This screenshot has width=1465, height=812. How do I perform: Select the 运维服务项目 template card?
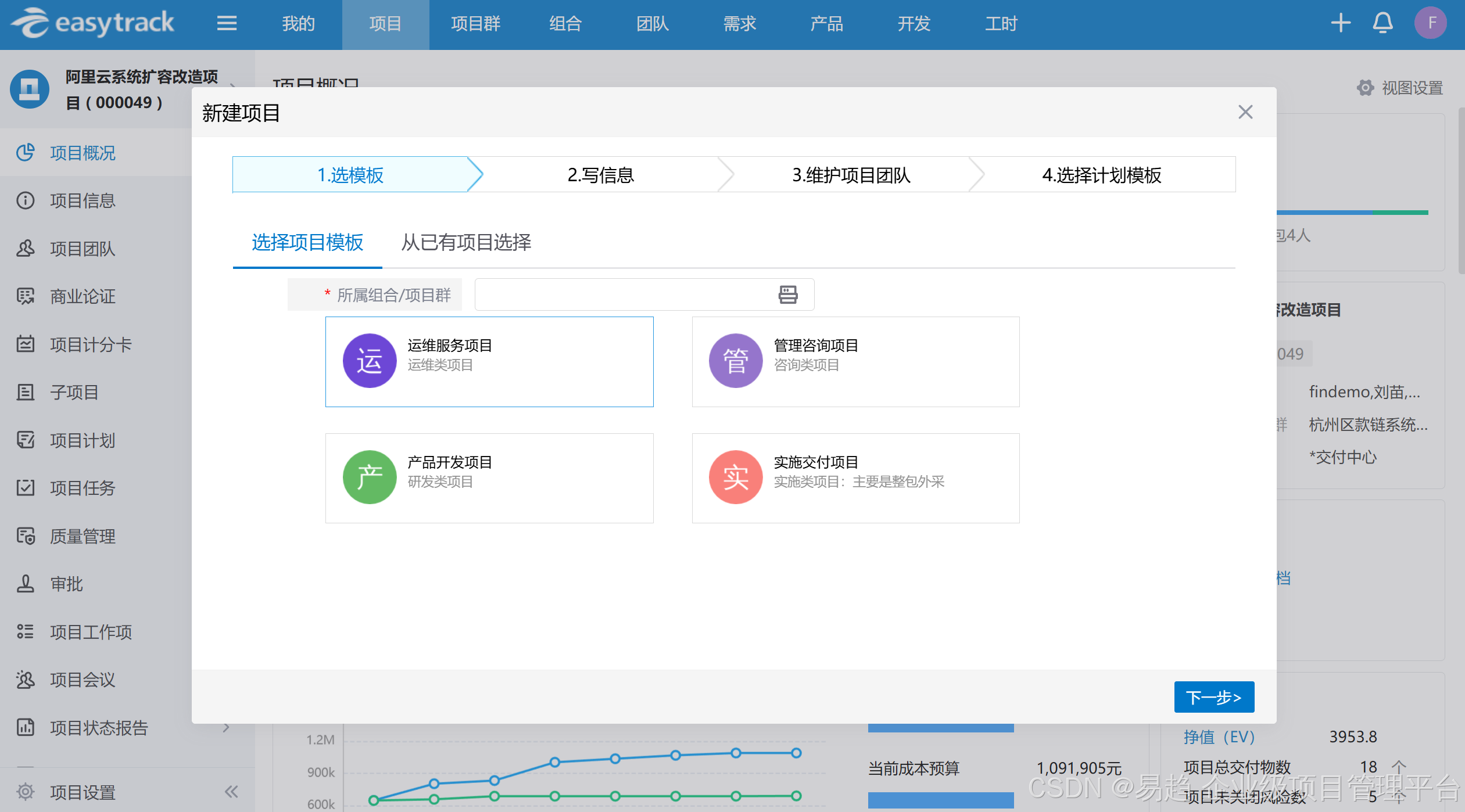(x=489, y=361)
